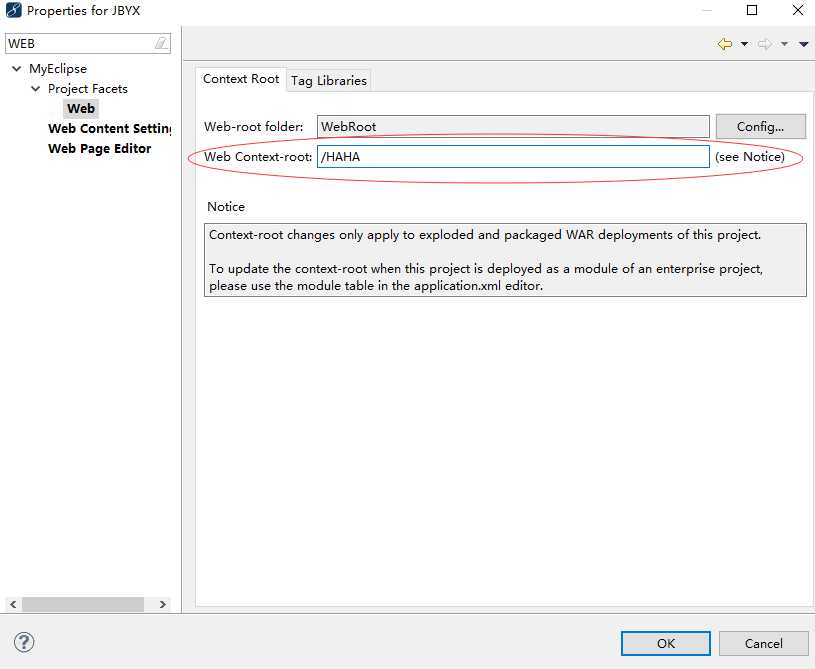The height and width of the screenshot is (669, 815).
Task: Click the help question mark icon
Action: [24, 642]
